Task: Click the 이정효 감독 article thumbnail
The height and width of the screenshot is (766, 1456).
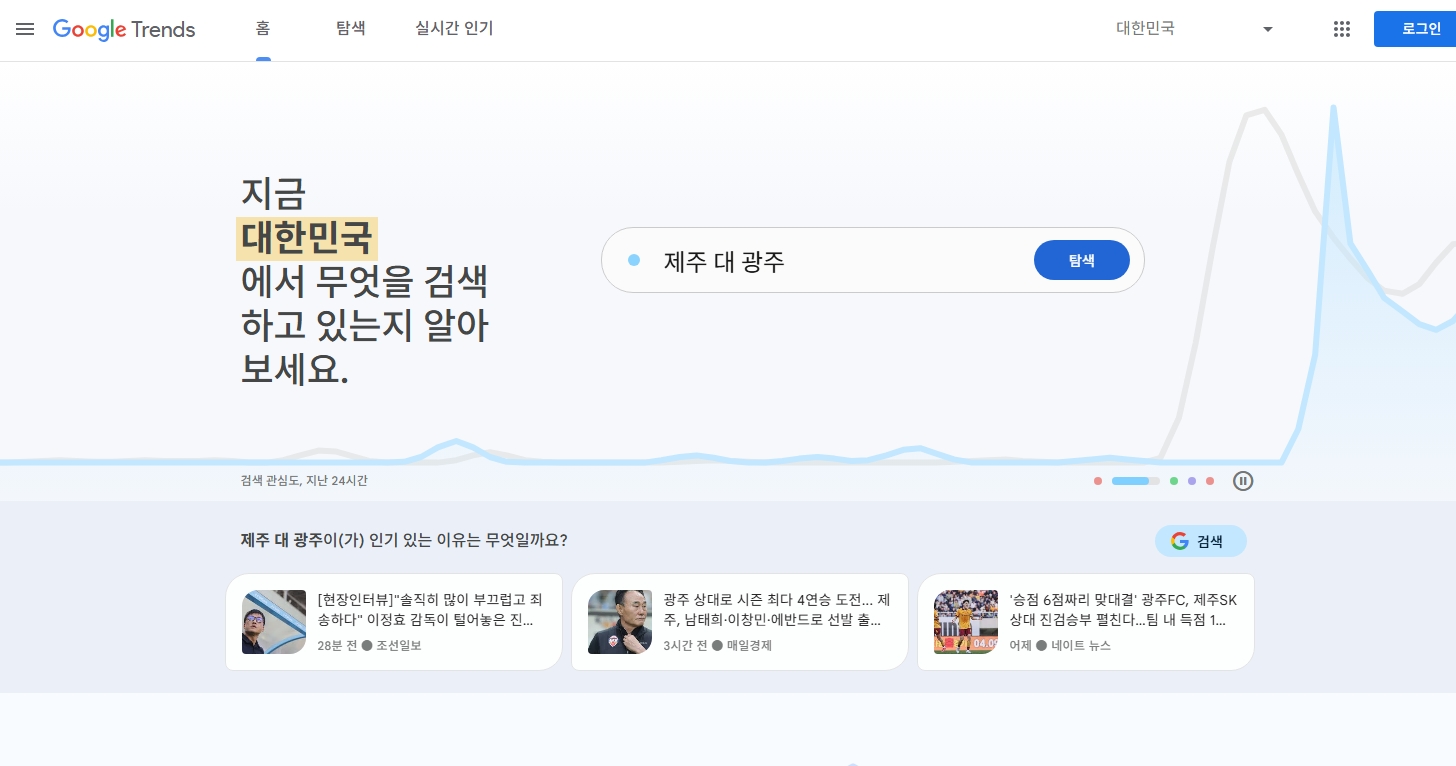Action: 274,622
